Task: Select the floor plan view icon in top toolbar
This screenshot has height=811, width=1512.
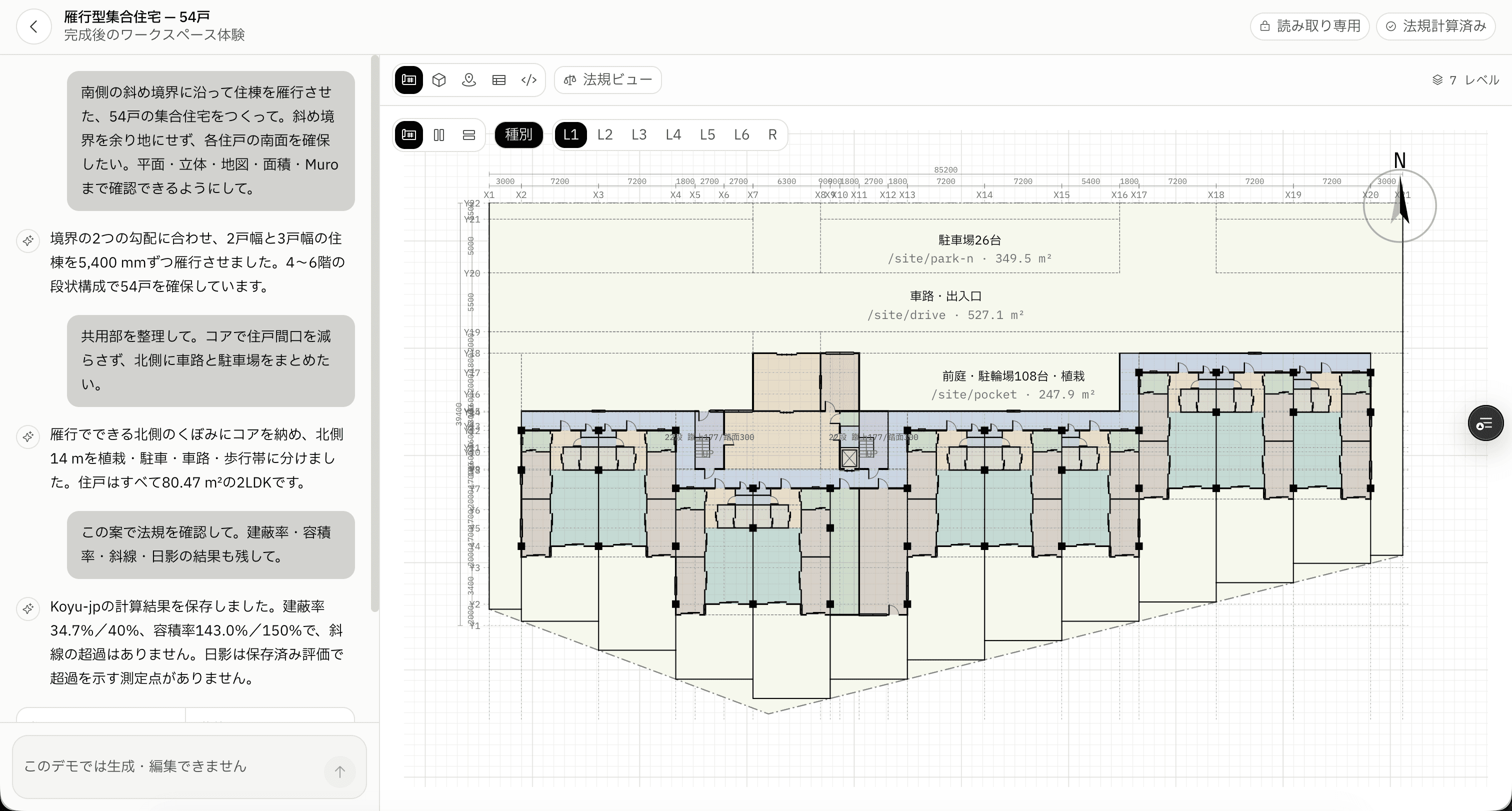Action: coord(409,80)
